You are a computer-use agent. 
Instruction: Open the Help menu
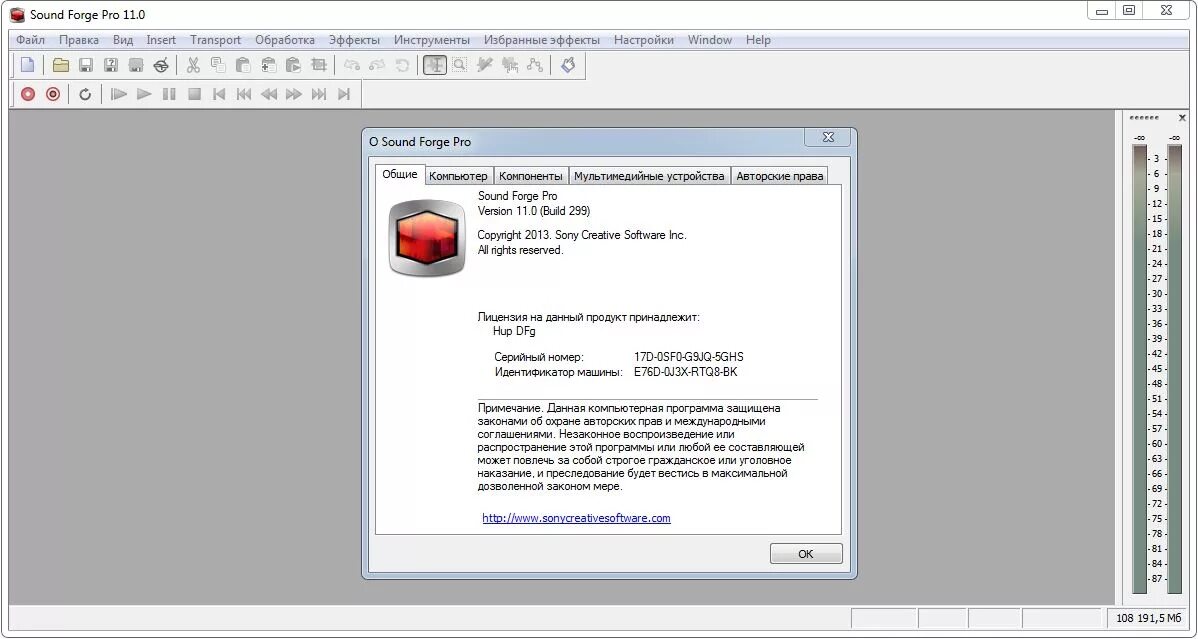758,40
